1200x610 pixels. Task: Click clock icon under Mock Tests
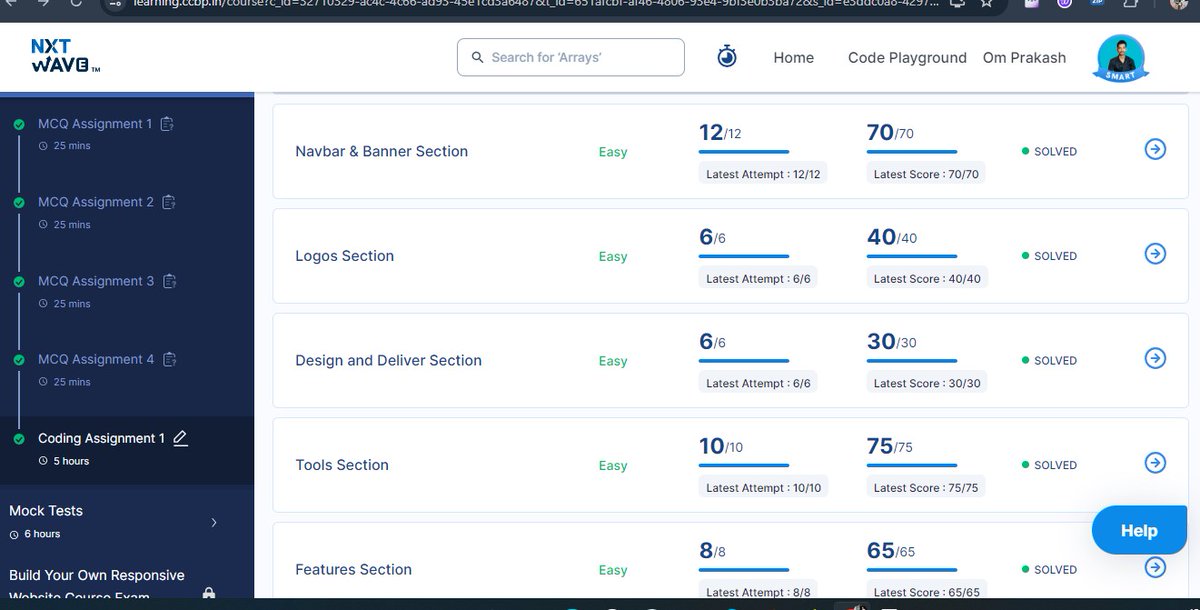point(14,534)
